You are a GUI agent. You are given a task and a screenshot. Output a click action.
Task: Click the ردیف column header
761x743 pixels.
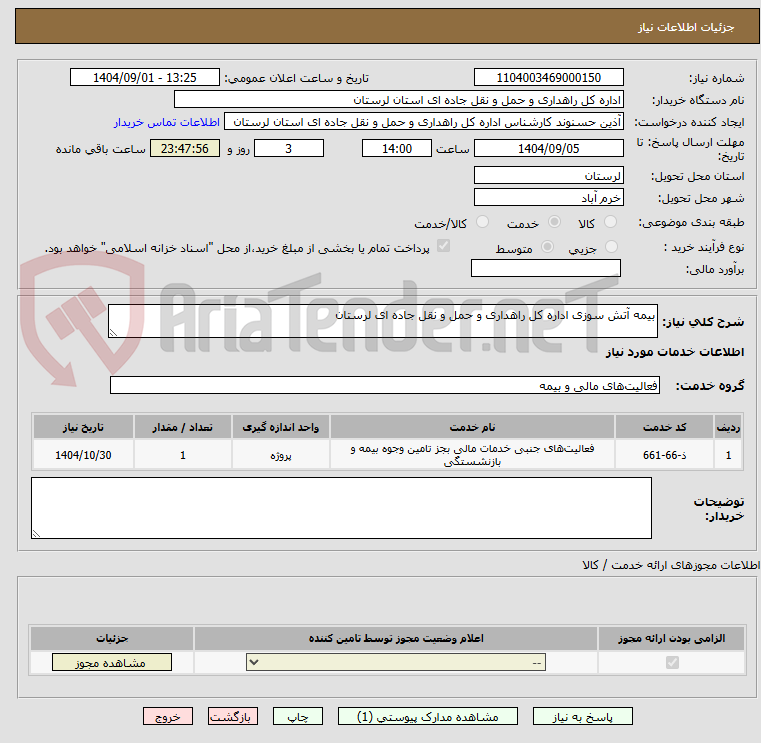click(728, 427)
